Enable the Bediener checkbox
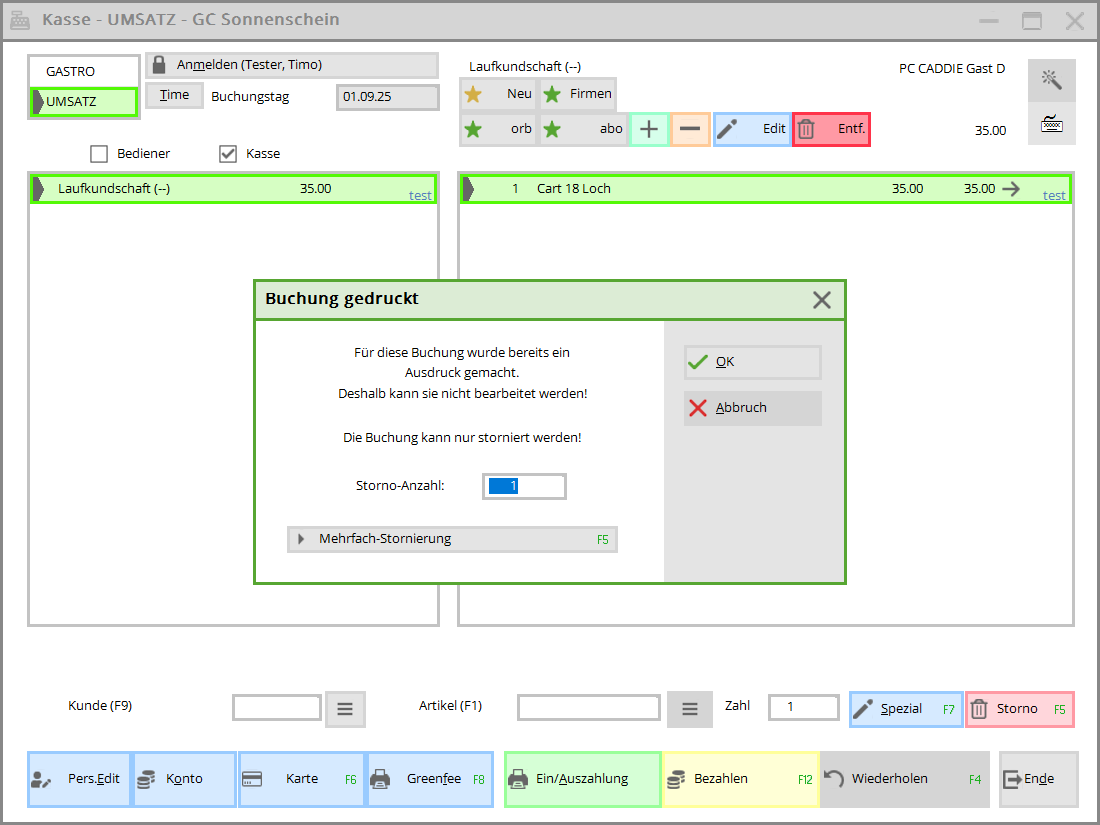This screenshot has height=825, width=1100. [x=99, y=154]
